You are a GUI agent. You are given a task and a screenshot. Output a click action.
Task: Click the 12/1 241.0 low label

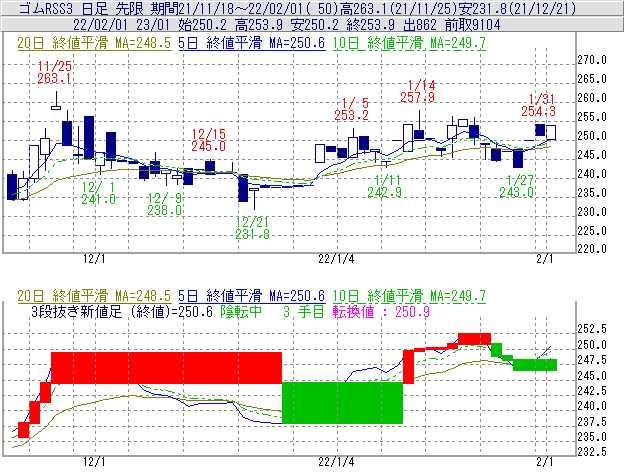tap(98, 193)
